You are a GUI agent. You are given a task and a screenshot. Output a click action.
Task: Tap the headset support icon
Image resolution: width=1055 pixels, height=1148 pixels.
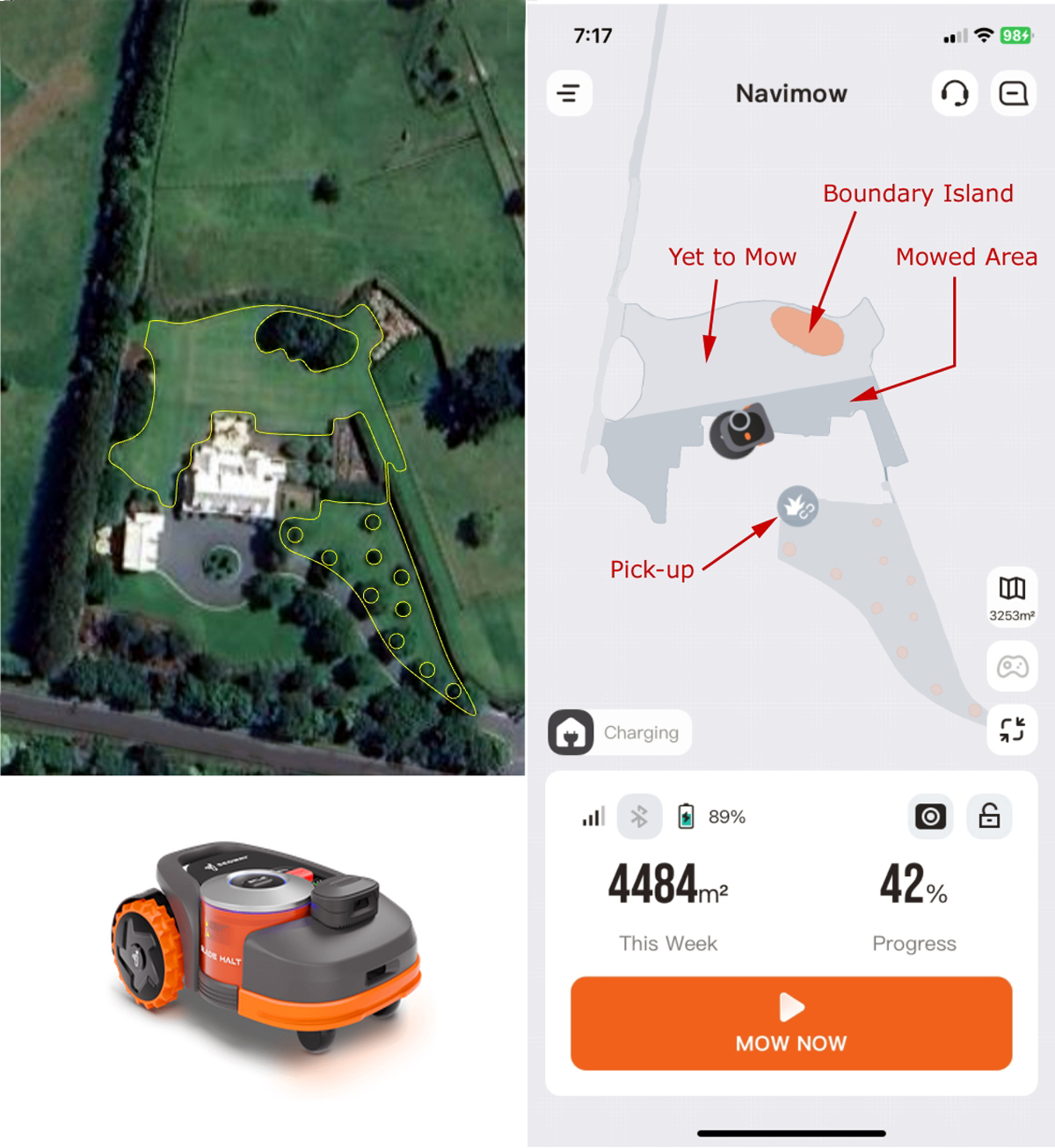(x=954, y=93)
